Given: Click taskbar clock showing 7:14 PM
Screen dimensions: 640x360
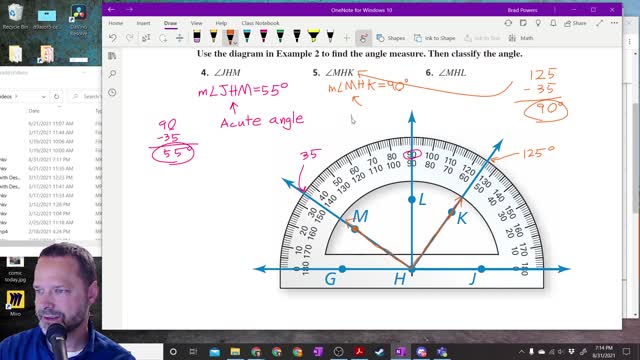Looking at the screenshot, I should click(x=603, y=351).
